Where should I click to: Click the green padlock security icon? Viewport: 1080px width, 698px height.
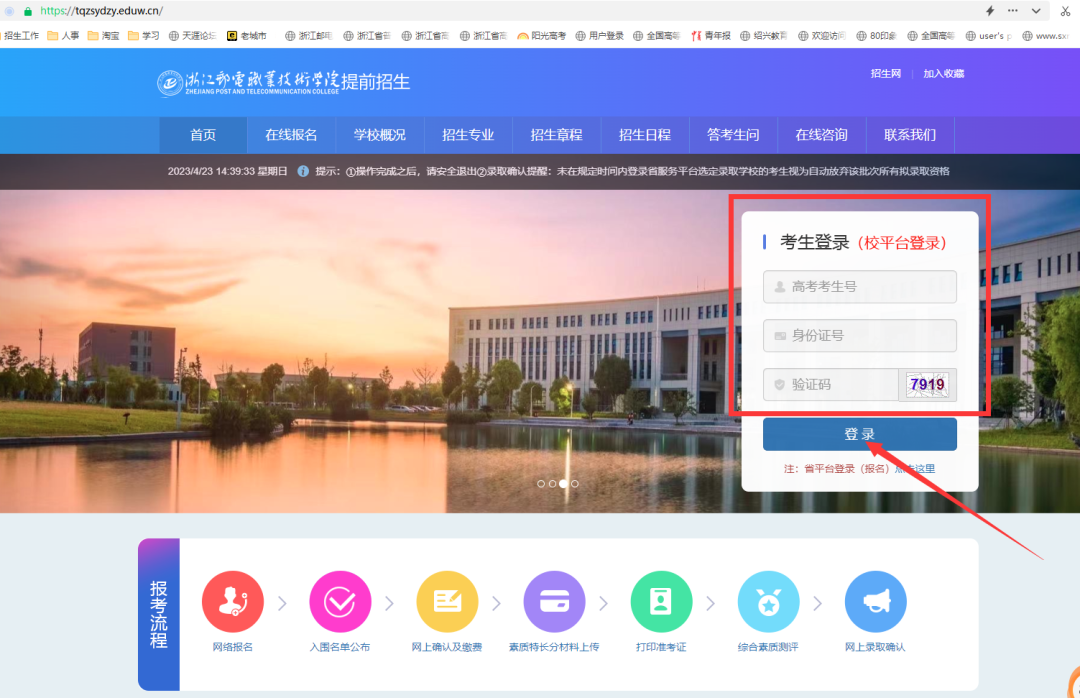pyautogui.click(x=28, y=11)
